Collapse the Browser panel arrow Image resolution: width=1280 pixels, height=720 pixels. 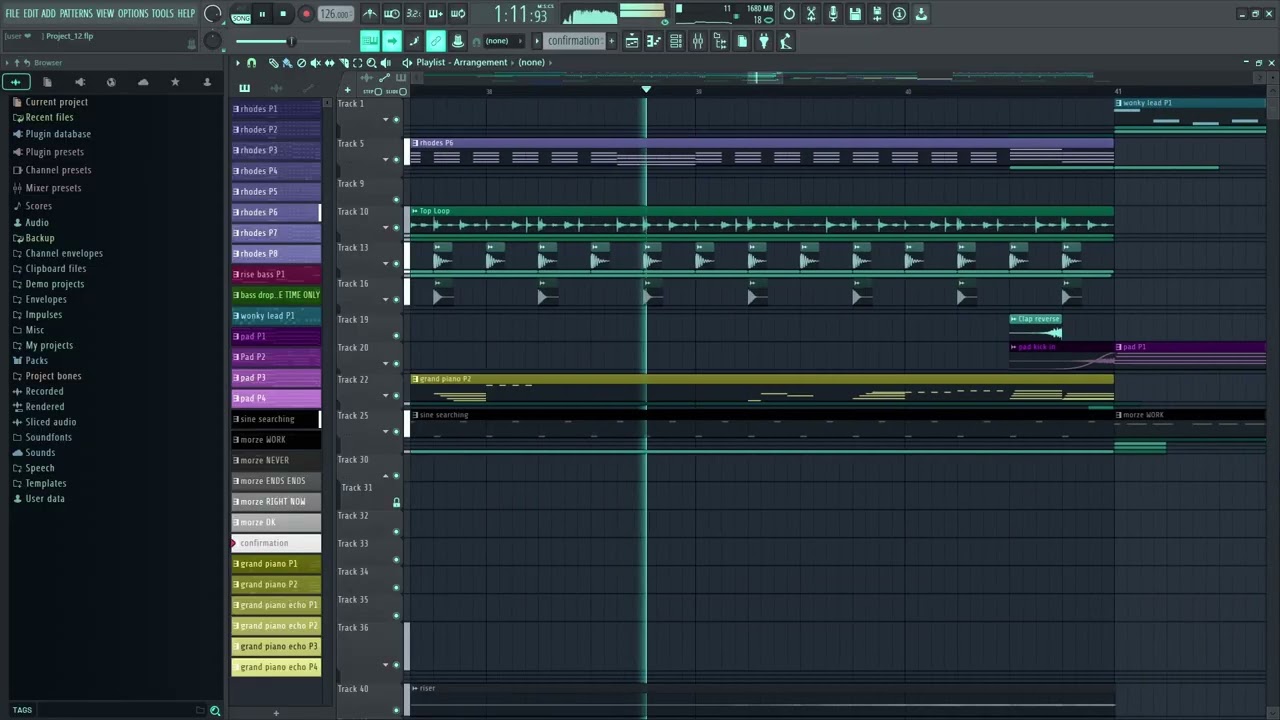7,63
